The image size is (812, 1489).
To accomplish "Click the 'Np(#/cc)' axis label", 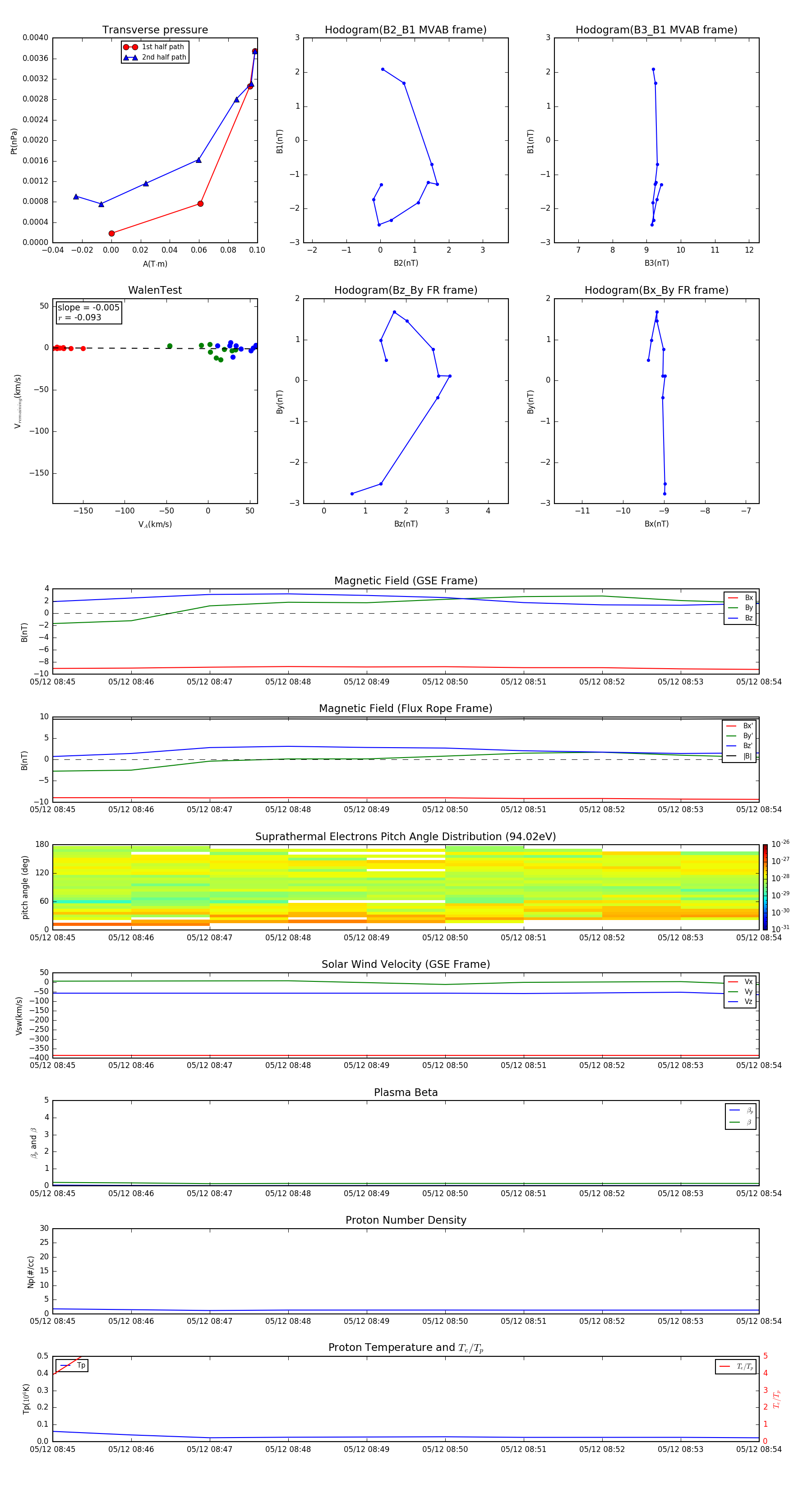I will click(31, 1271).
